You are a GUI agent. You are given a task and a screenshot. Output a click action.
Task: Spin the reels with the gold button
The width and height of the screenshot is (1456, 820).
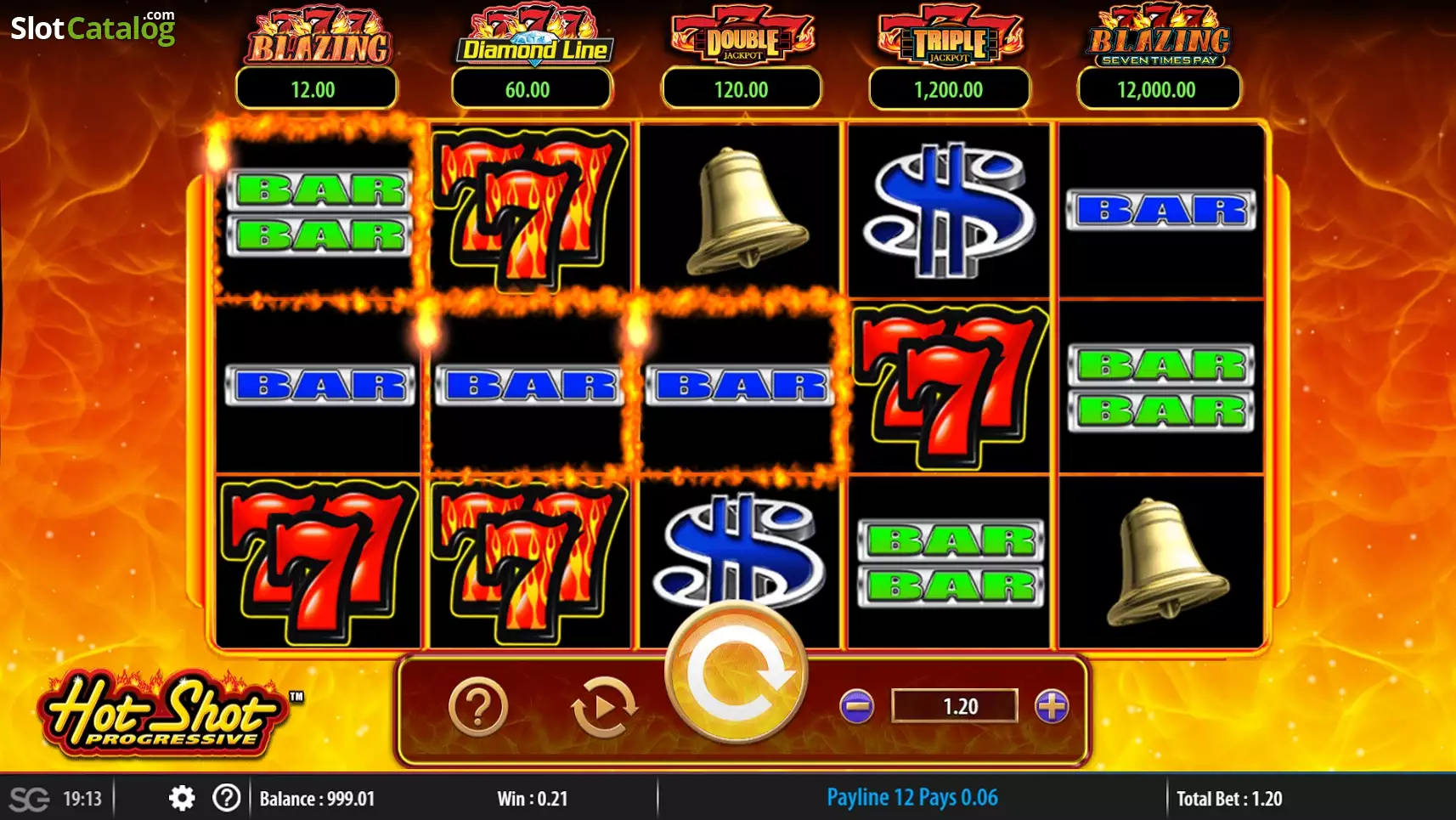(x=736, y=672)
